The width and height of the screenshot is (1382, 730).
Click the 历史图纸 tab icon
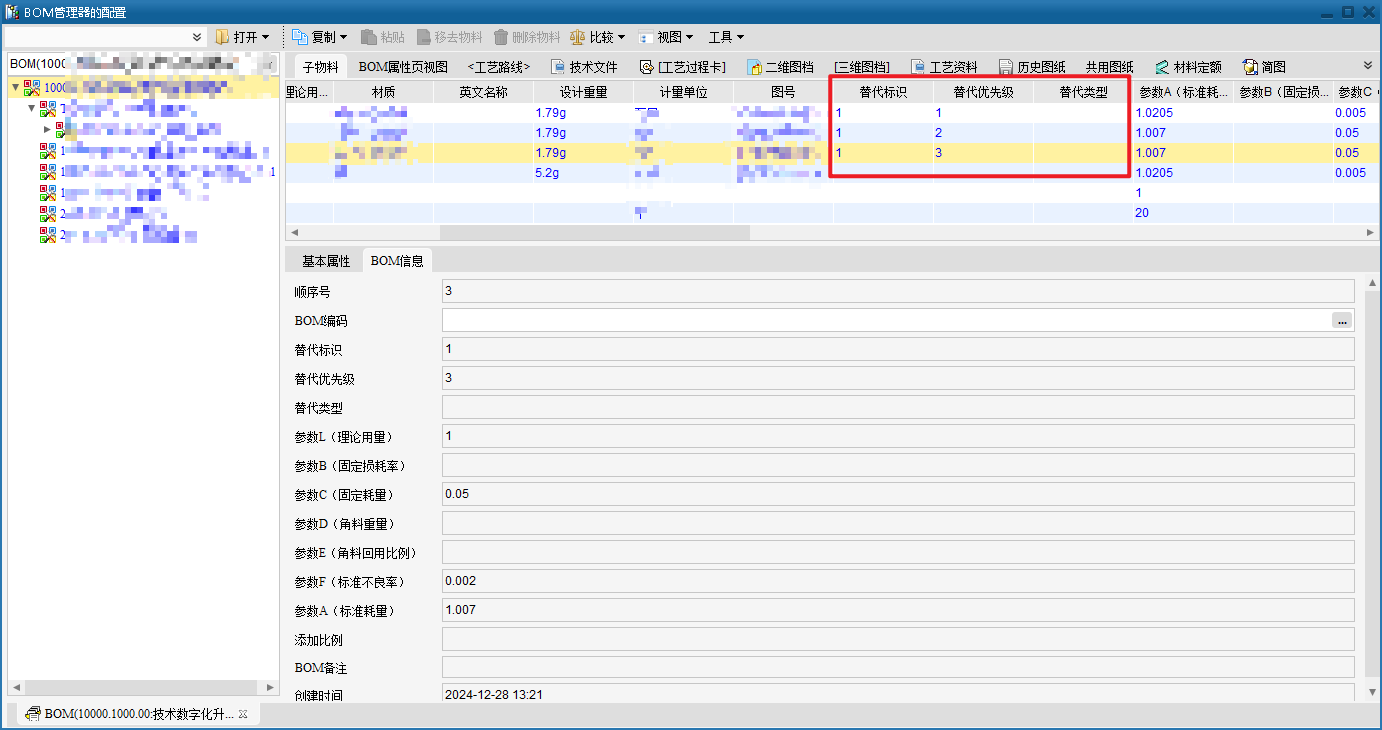pos(1006,67)
